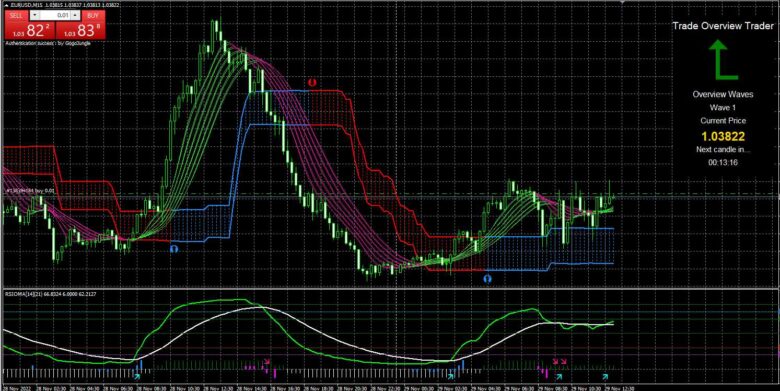Click the blue horseshoe marker under 28 Nov channel

pyautogui.click(x=174, y=248)
